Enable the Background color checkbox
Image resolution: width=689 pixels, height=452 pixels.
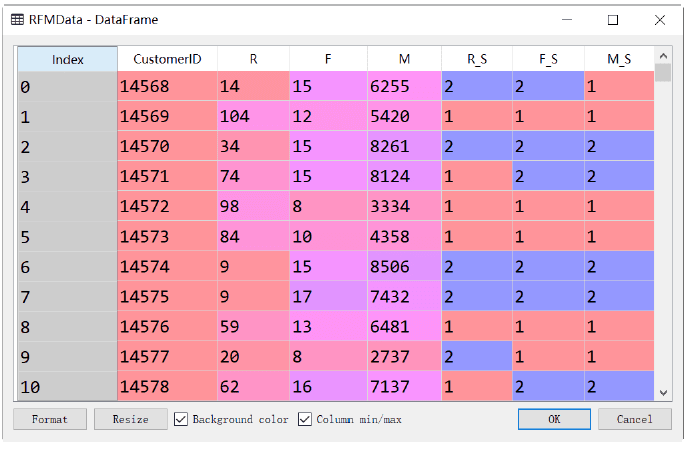click(x=182, y=419)
